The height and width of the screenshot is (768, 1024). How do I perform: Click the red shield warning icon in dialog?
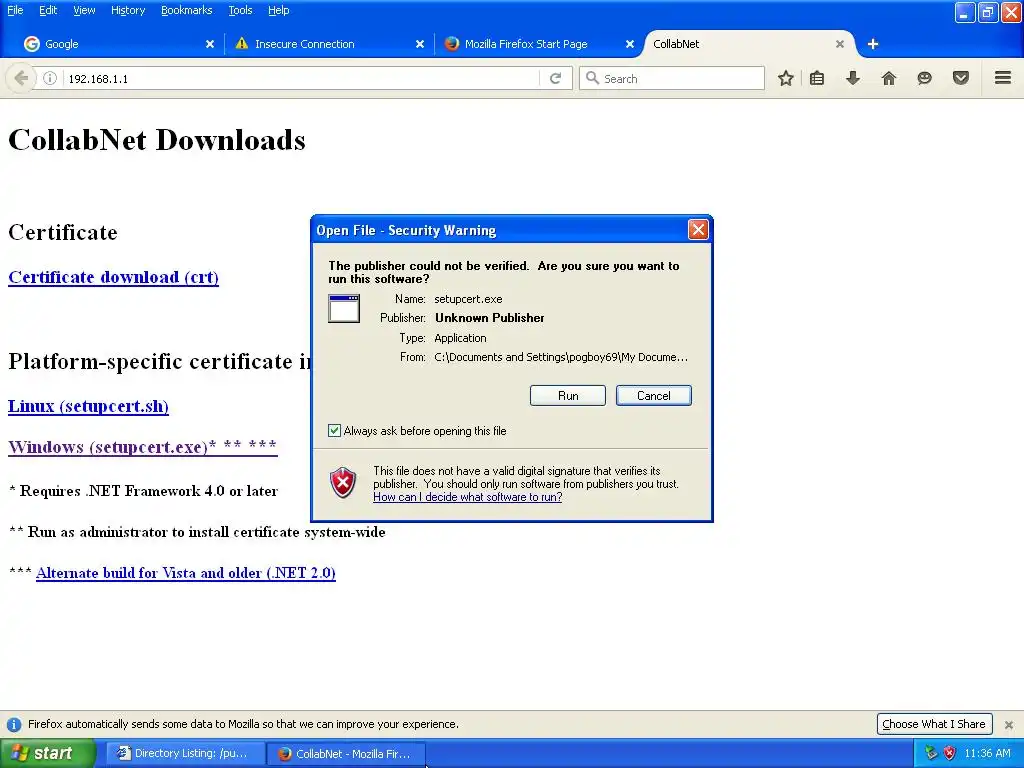[x=343, y=483]
